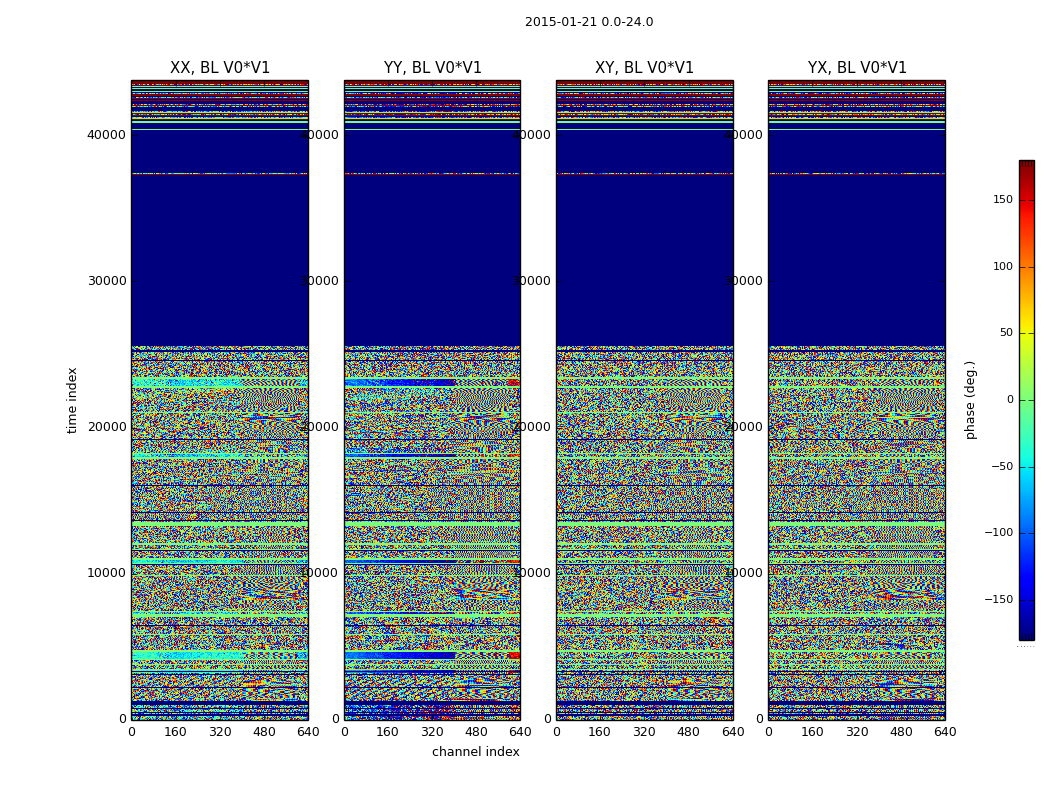Click the '2015-01-21 0.0-24.0' figure title
1050x800 pixels.
[x=588, y=22]
